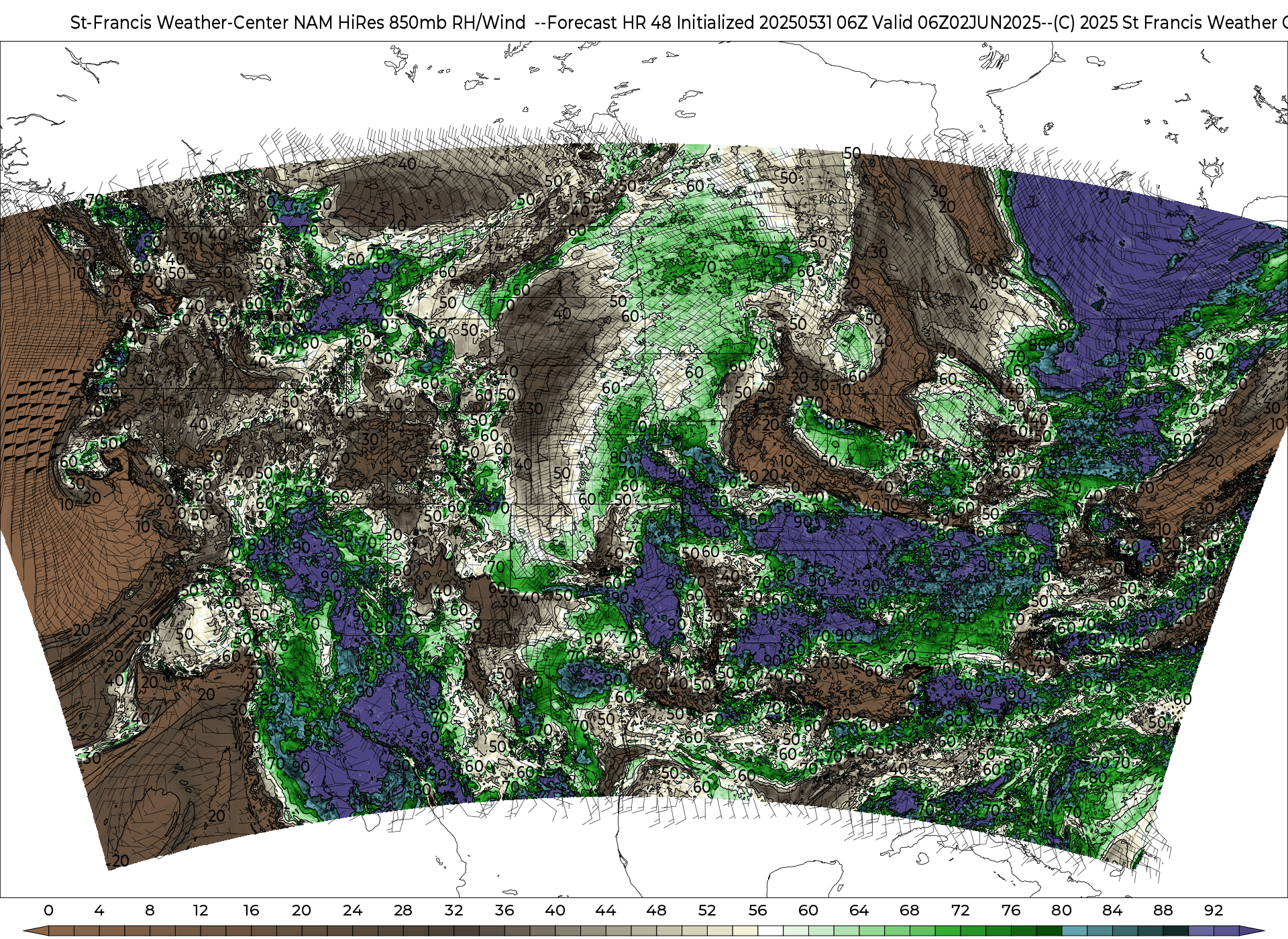Click the 52 value on the legend scale
This screenshot has width=1288, height=939.
tap(707, 911)
